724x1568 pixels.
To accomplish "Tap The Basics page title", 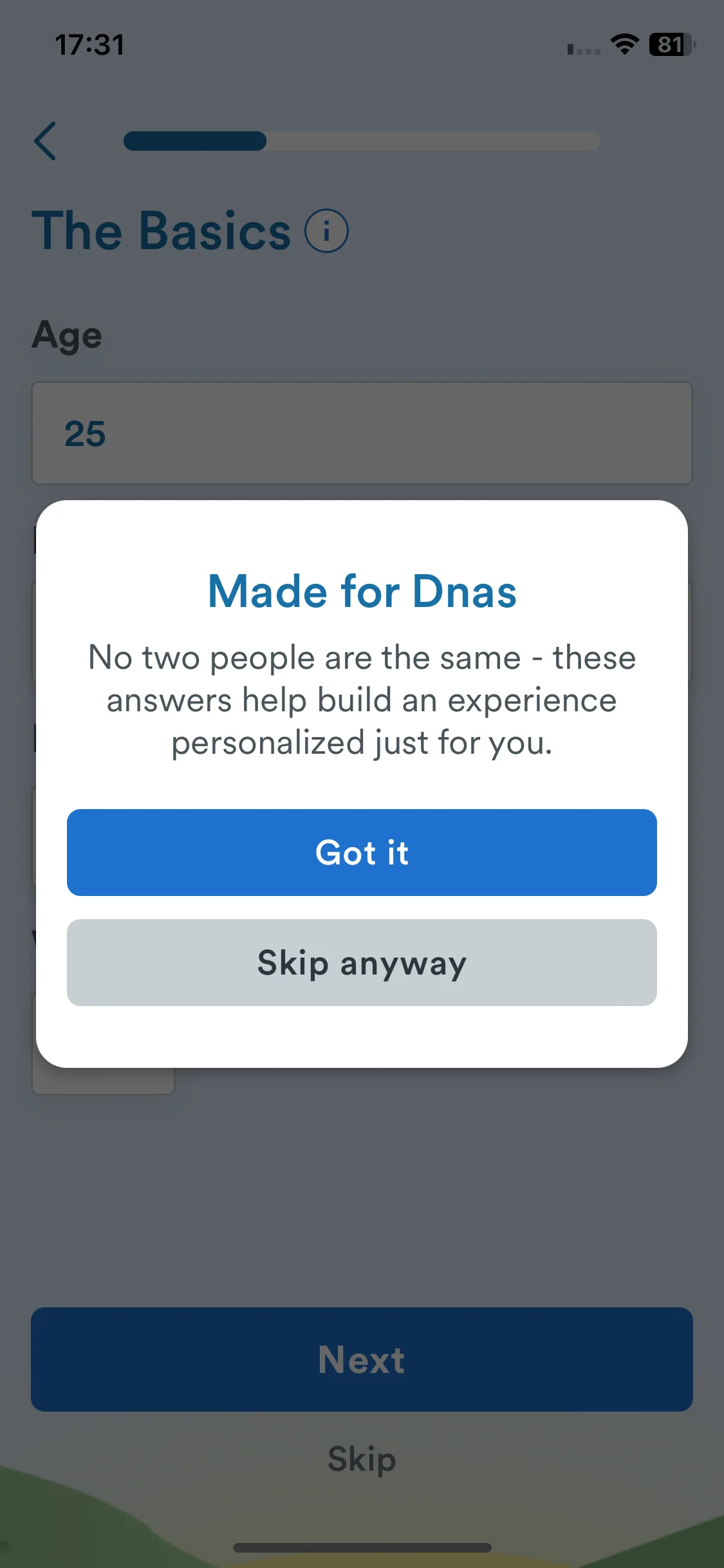I will (x=162, y=230).
